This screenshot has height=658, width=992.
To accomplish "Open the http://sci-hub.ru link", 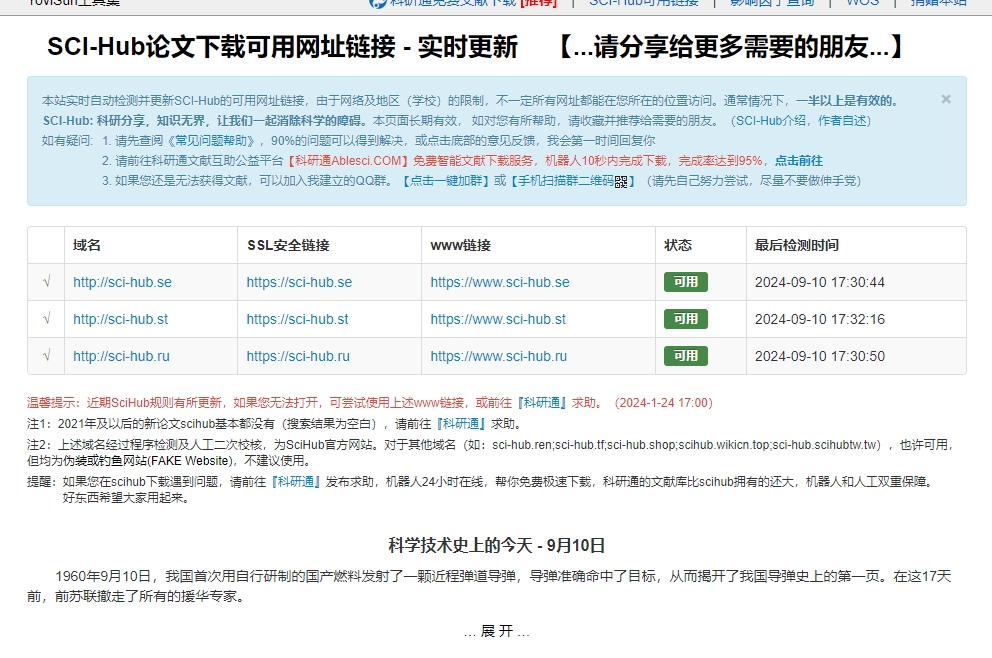I will click(x=121, y=356).
